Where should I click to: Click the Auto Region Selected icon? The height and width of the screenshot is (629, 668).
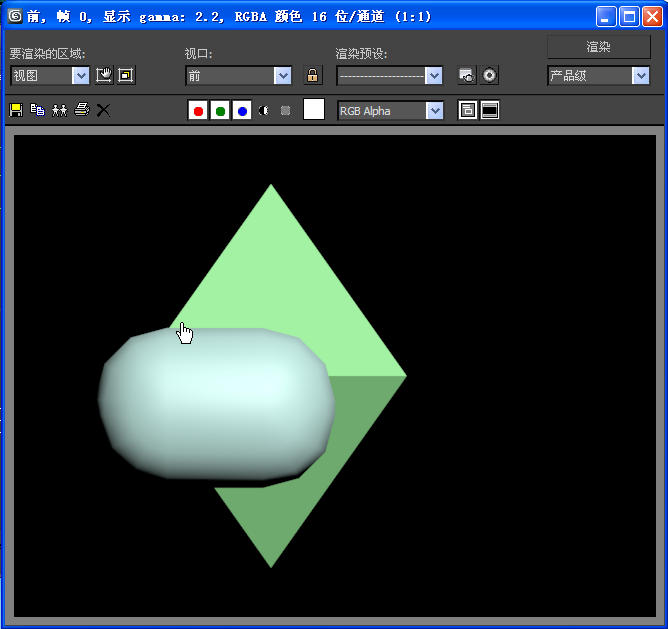[x=126, y=75]
